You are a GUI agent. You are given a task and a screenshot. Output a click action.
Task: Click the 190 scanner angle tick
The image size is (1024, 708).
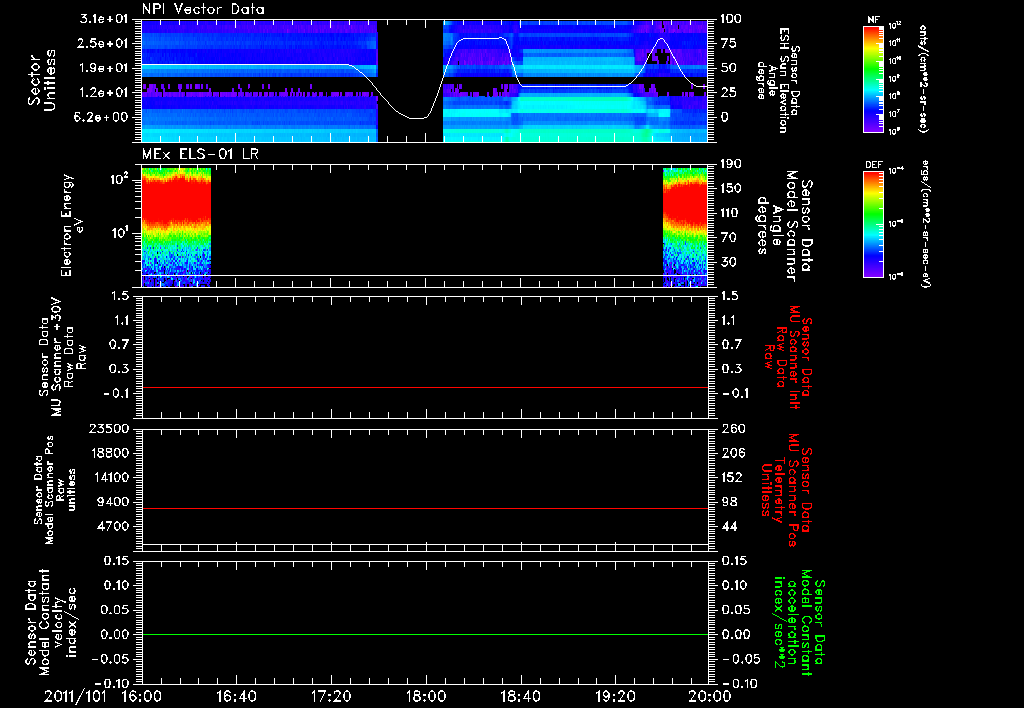[732, 164]
